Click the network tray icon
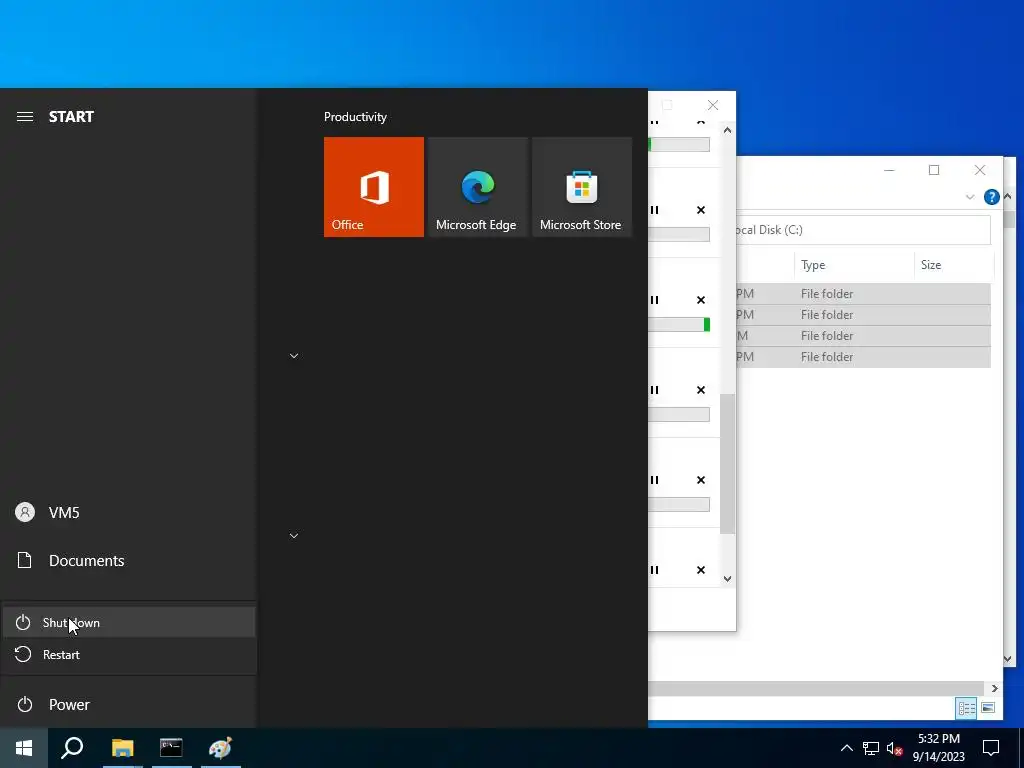The width and height of the screenshot is (1024, 768). click(871, 748)
